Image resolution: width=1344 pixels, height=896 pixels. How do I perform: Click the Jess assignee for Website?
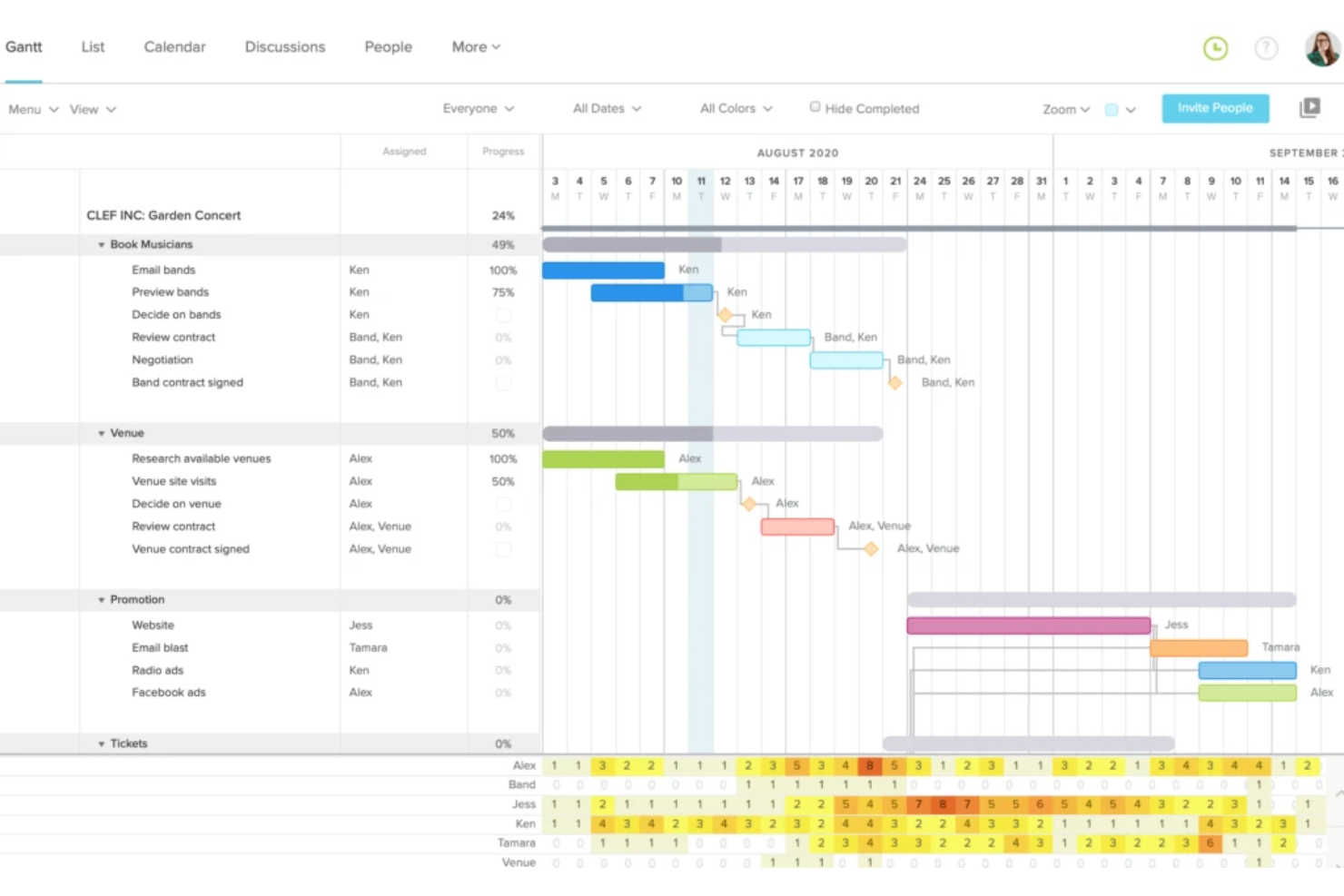coord(361,625)
